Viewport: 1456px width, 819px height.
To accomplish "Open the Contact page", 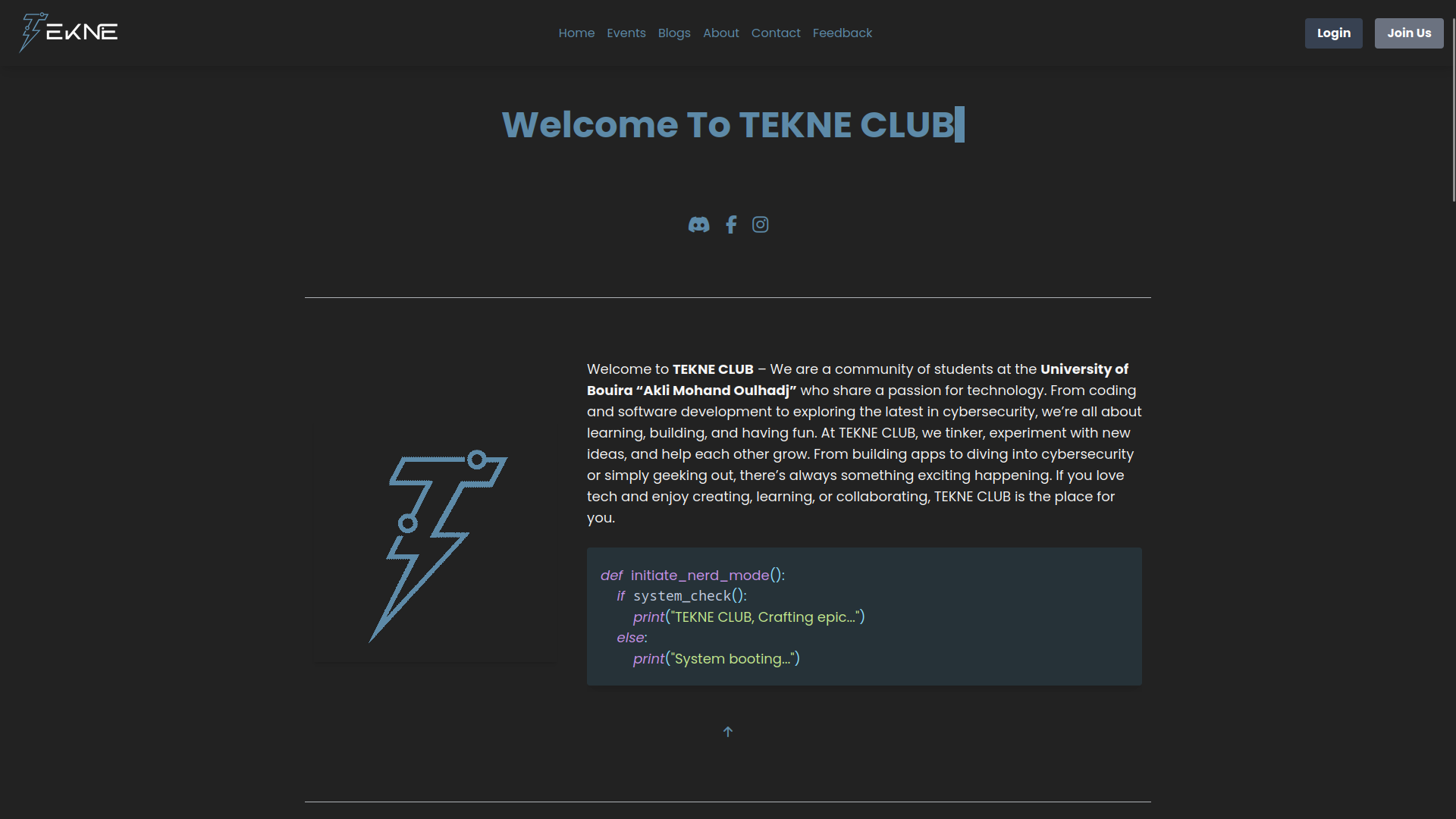I will point(776,33).
